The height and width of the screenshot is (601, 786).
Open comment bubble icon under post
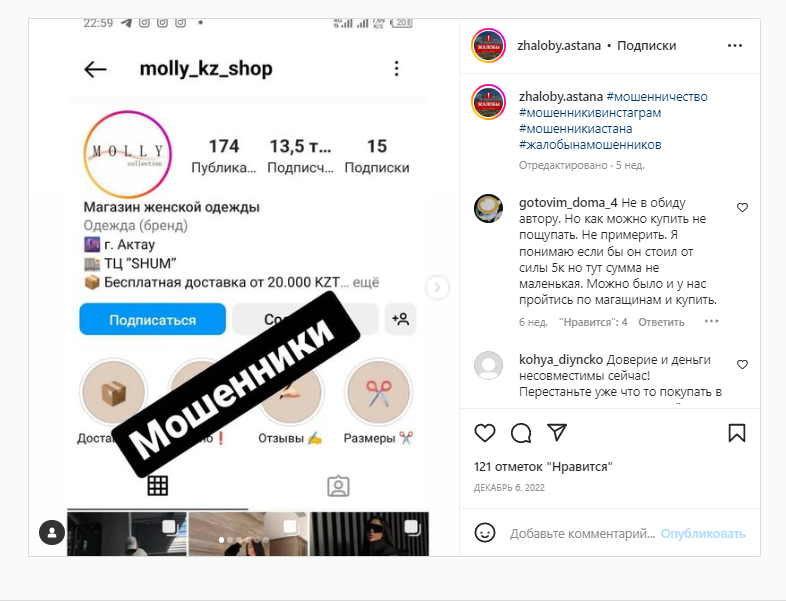(x=521, y=433)
